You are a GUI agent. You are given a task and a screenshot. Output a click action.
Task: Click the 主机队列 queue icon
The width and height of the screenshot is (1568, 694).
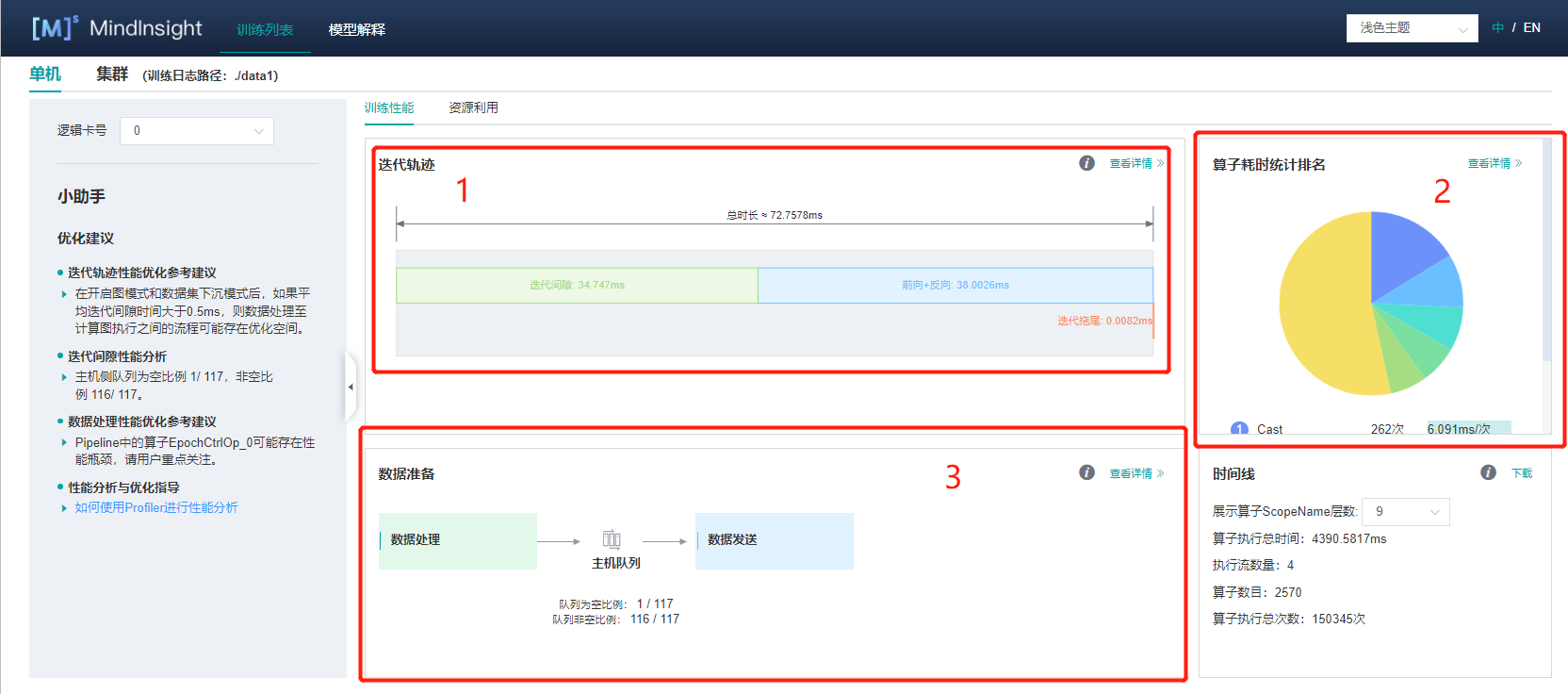pos(612,539)
